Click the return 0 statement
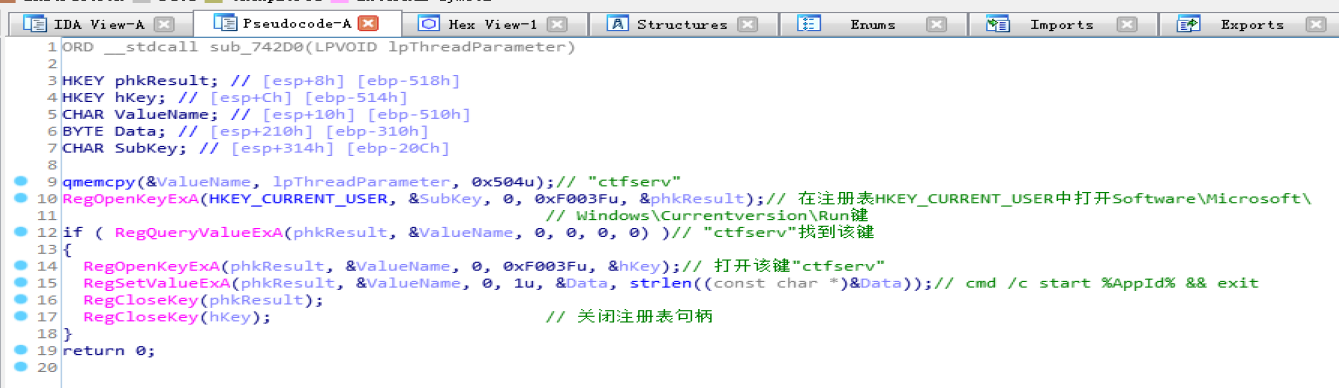Viewport: 1339px width, 388px height. tap(109, 351)
